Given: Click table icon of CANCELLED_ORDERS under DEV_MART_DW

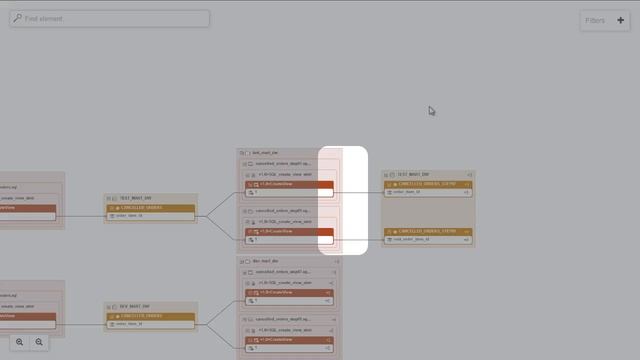Looking at the screenshot, I should click(117, 316).
